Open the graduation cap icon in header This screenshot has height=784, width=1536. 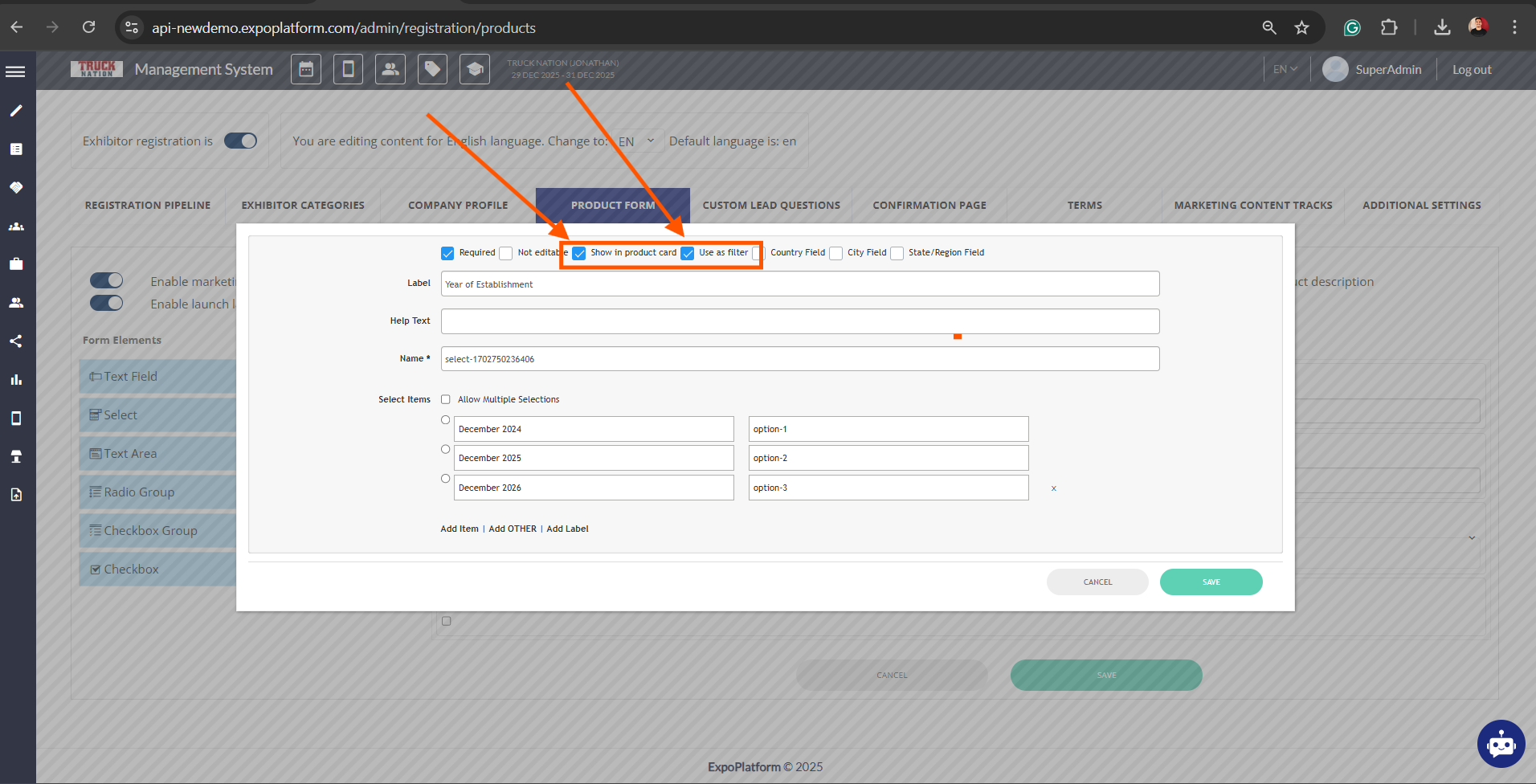[475, 70]
